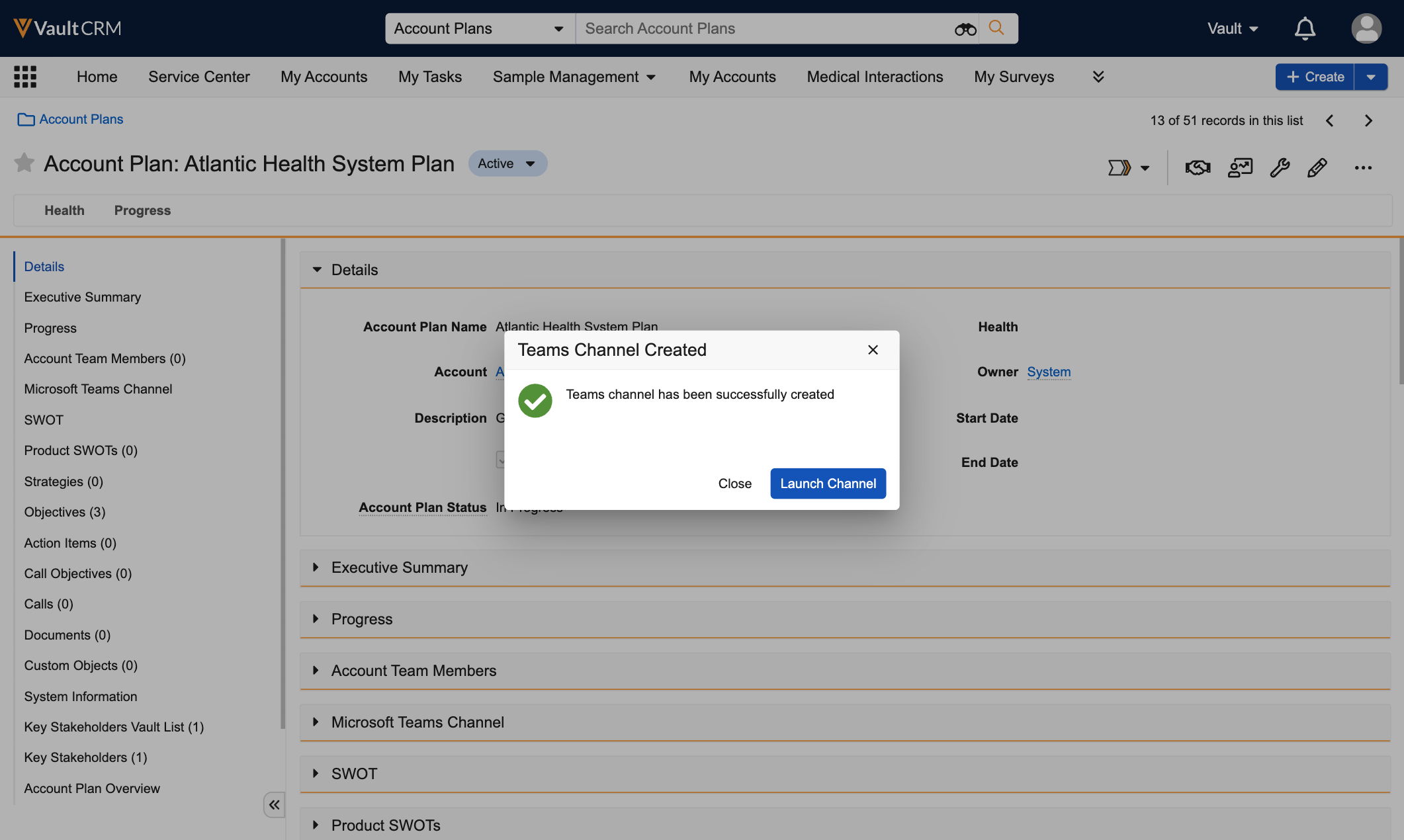Favorite this account plan with star
Screen dimensions: 1404x840
tap(24, 163)
